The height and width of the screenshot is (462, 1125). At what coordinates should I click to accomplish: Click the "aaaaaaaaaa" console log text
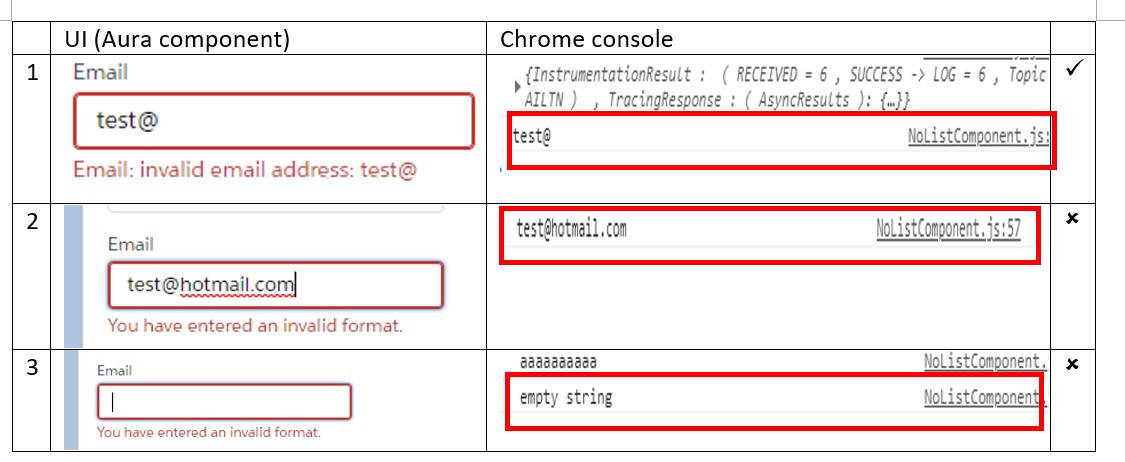coord(558,361)
